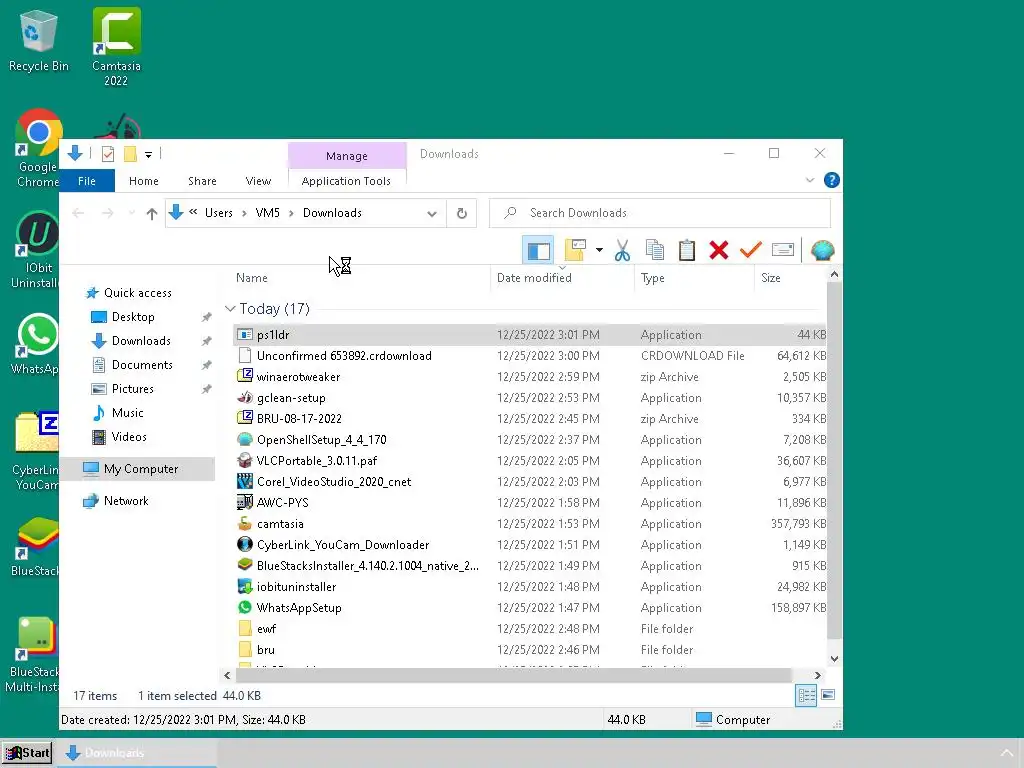Image resolution: width=1024 pixels, height=768 pixels.
Task: Open the Application Tools tab
Action: (346, 181)
